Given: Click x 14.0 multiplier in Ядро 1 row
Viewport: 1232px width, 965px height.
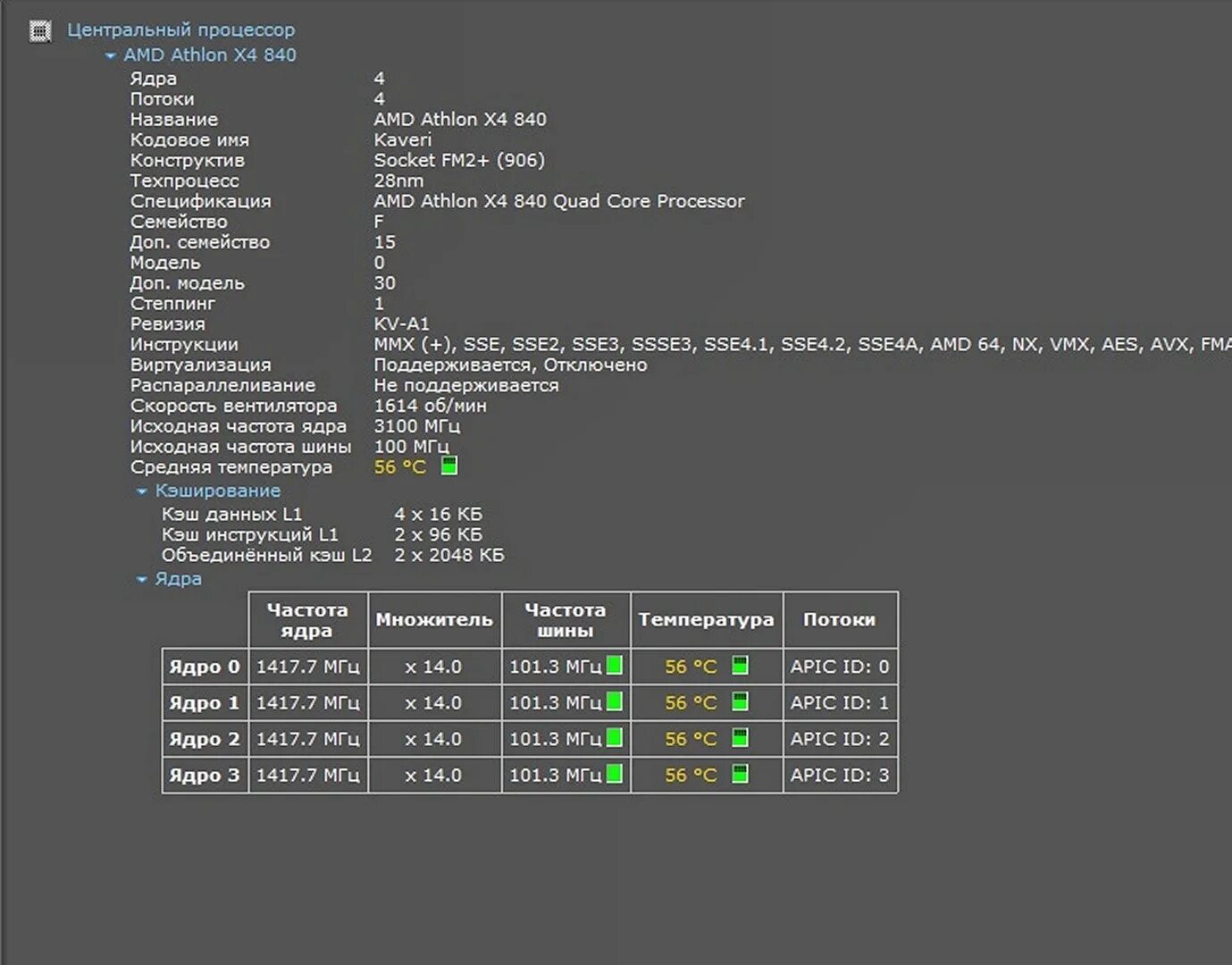Looking at the screenshot, I should tap(433, 703).
